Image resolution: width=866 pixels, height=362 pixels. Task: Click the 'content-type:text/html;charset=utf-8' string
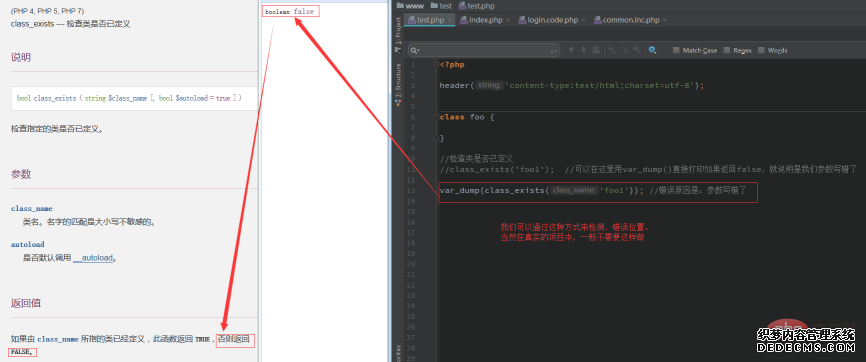[x=600, y=86]
